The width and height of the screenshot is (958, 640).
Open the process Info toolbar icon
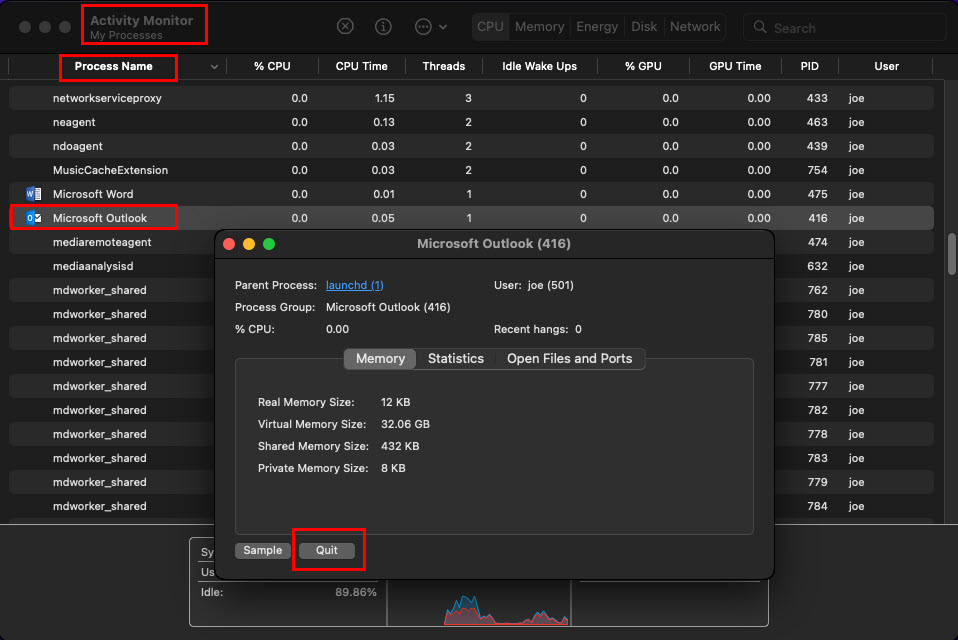pyautogui.click(x=383, y=26)
